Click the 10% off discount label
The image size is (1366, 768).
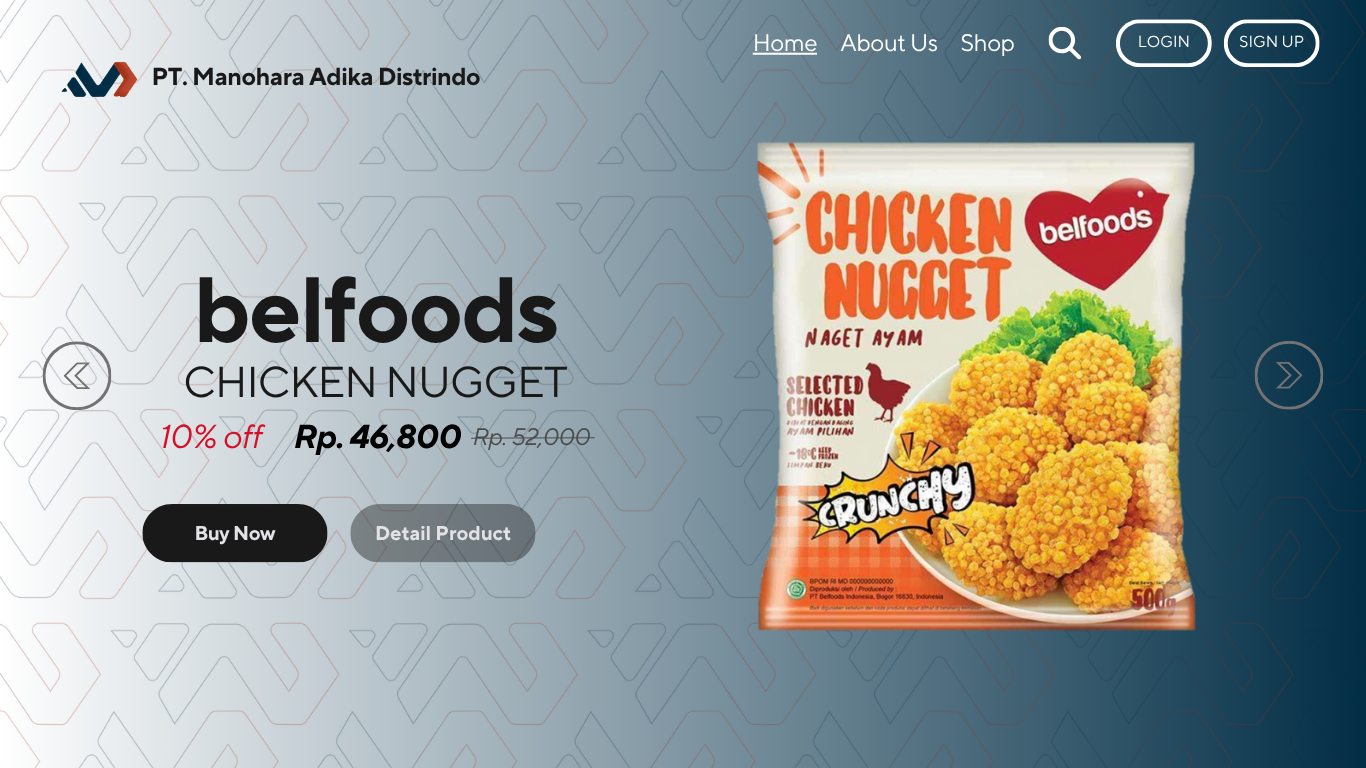(x=211, y=437)
